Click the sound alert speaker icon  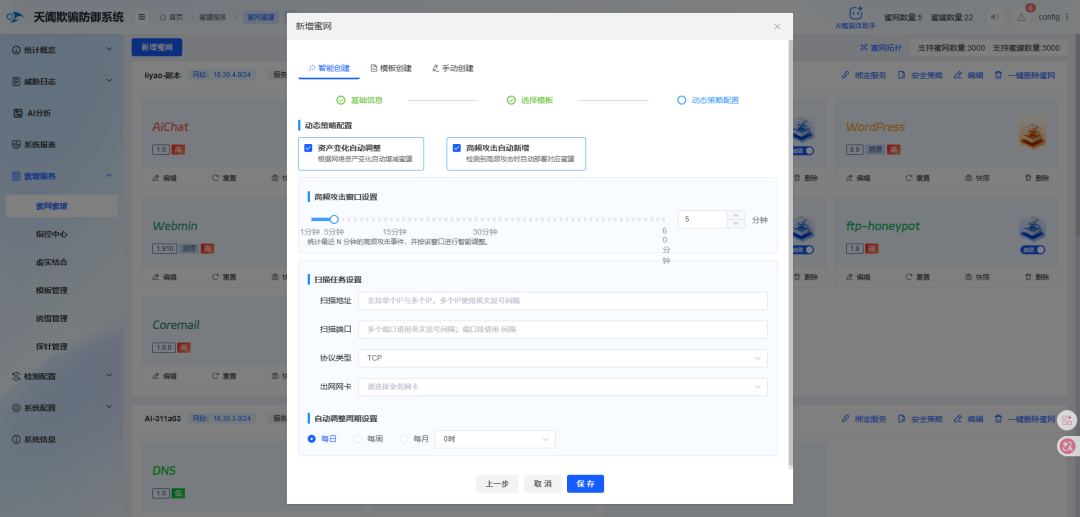click(994, 16)
